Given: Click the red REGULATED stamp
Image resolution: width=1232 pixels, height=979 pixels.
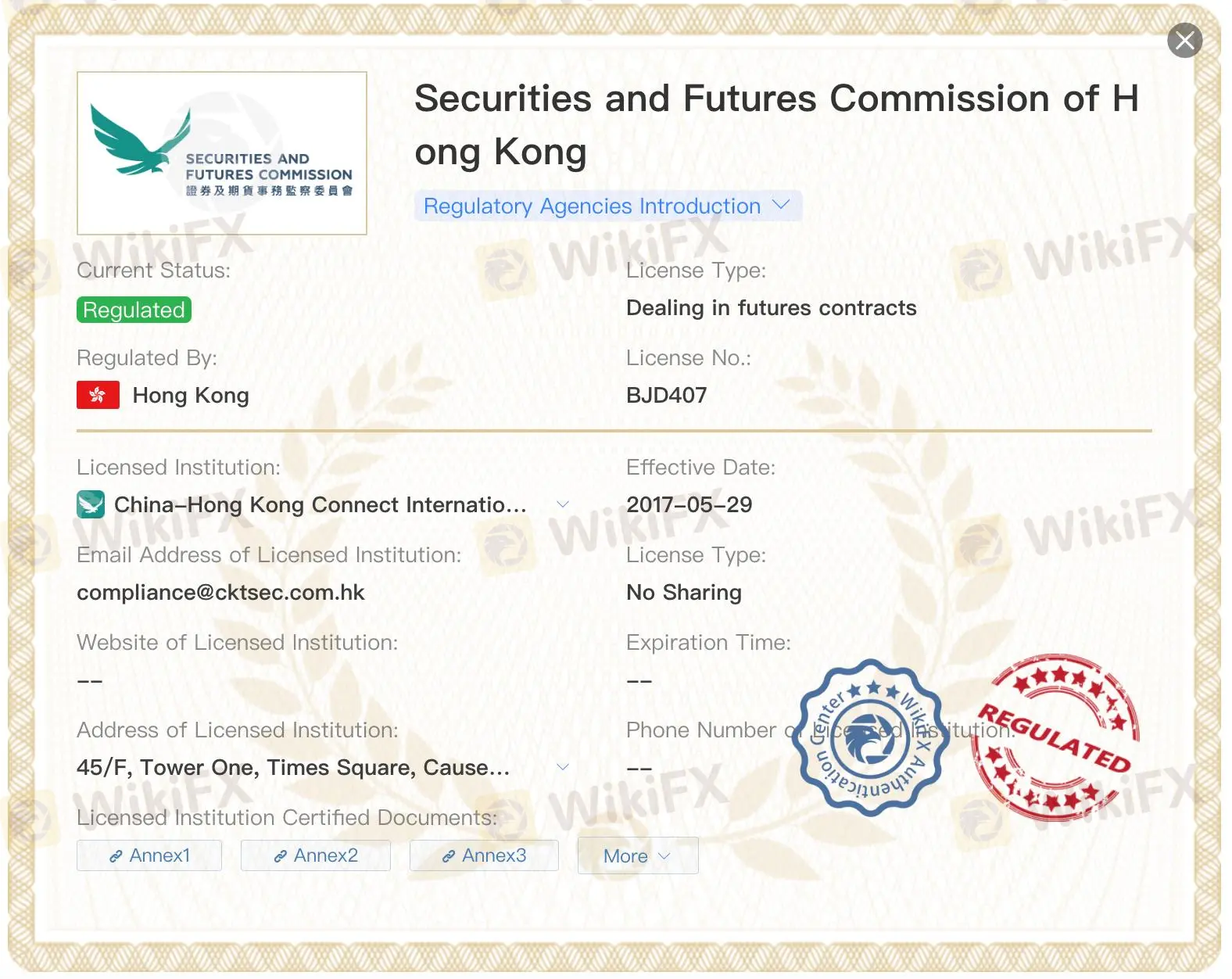Looking at the screenshot, I should coord(1055,737).
